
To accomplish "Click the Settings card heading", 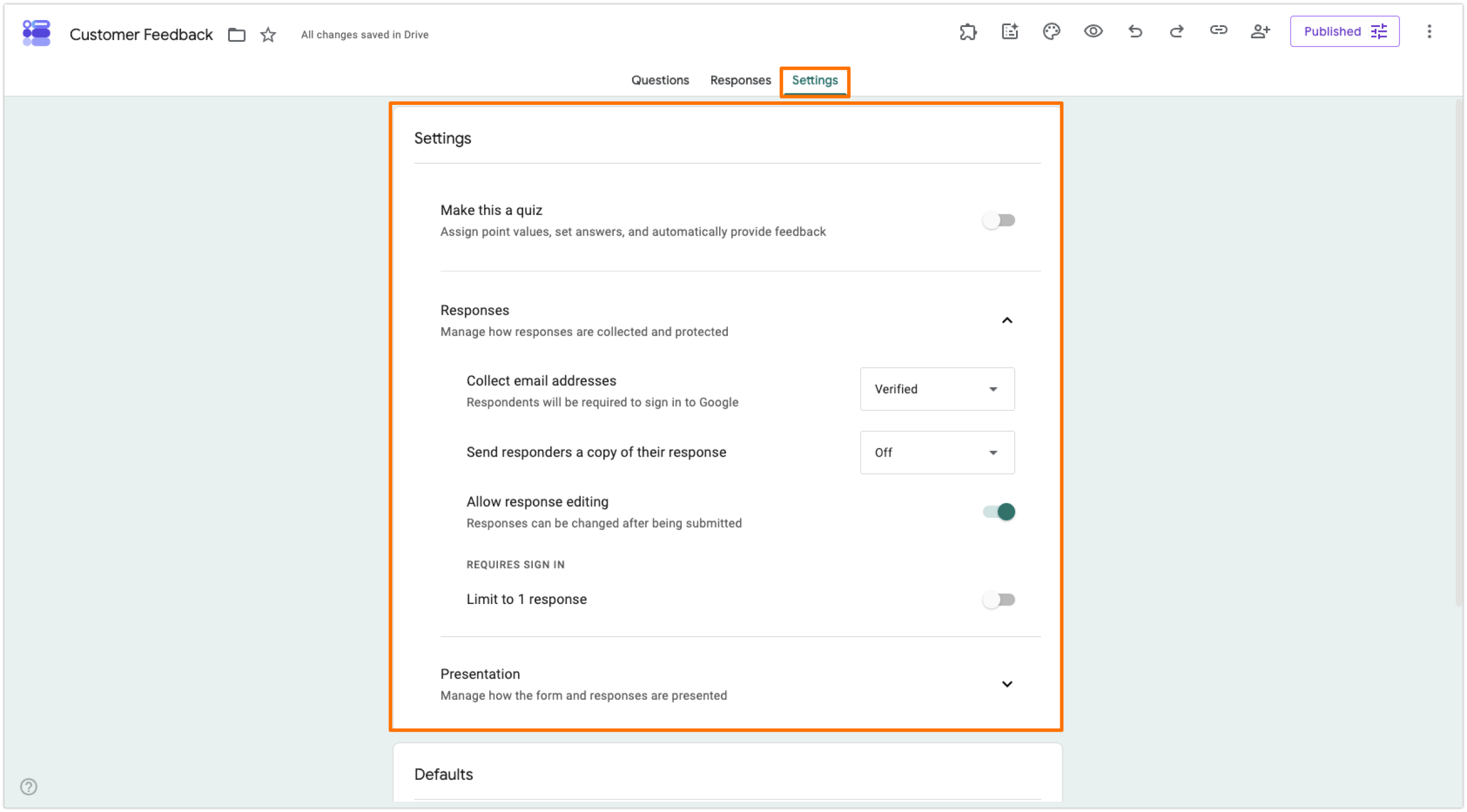I will [x=442, y=138].
